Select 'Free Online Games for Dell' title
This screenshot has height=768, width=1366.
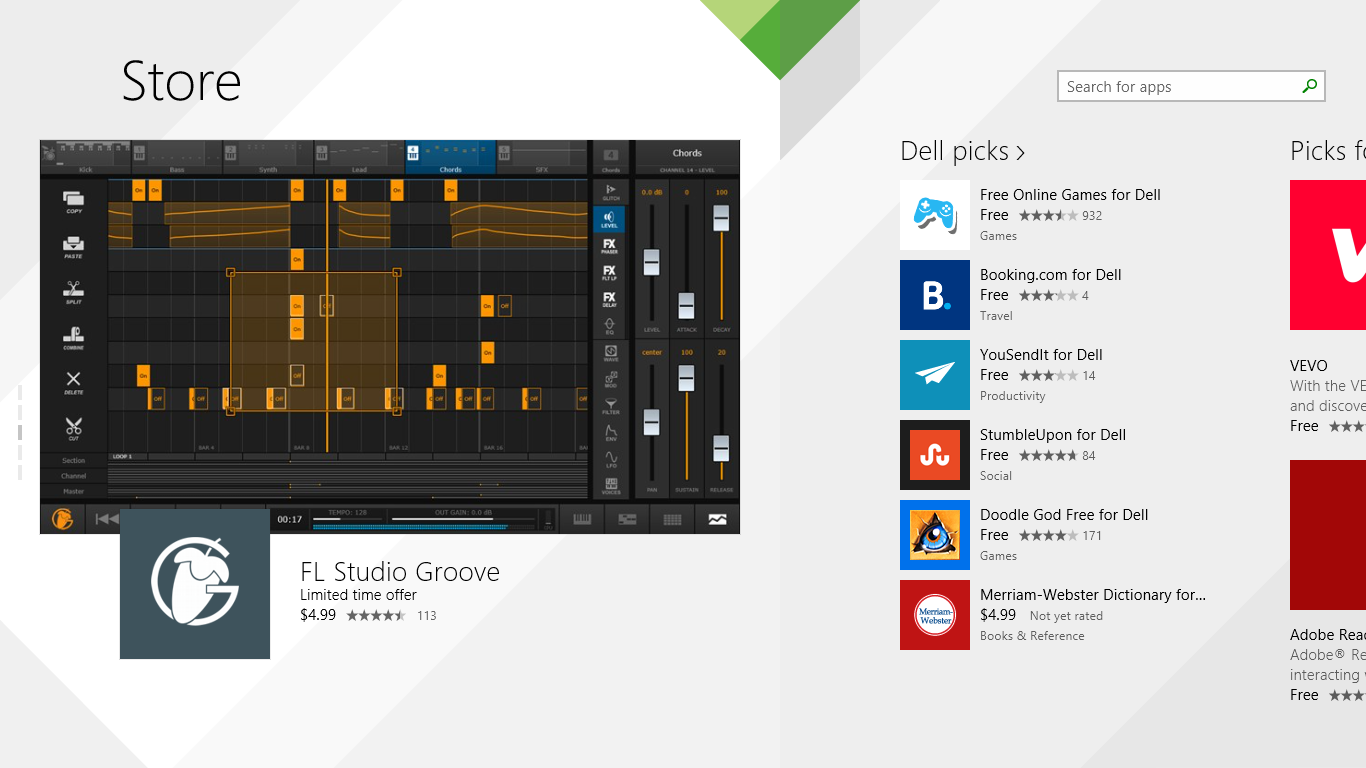1070,195
